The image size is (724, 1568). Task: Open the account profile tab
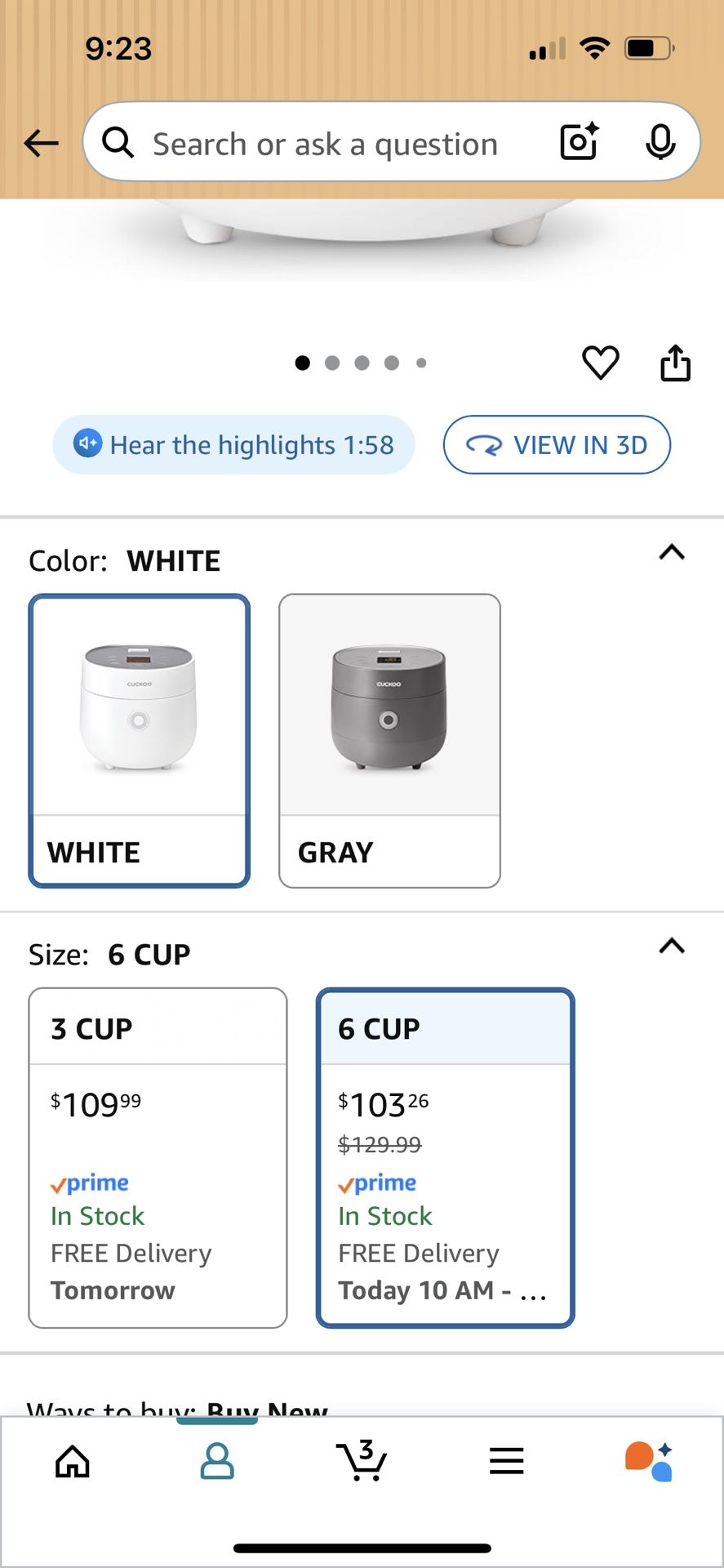pyautogui.click(x=217, y=1460)
